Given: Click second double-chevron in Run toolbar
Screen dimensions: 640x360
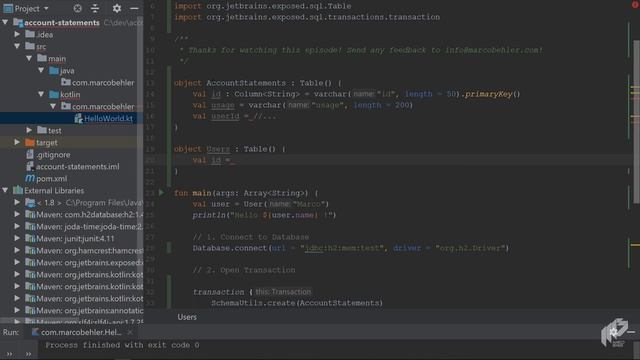Looking at the screenshot, I should [28, 354].
